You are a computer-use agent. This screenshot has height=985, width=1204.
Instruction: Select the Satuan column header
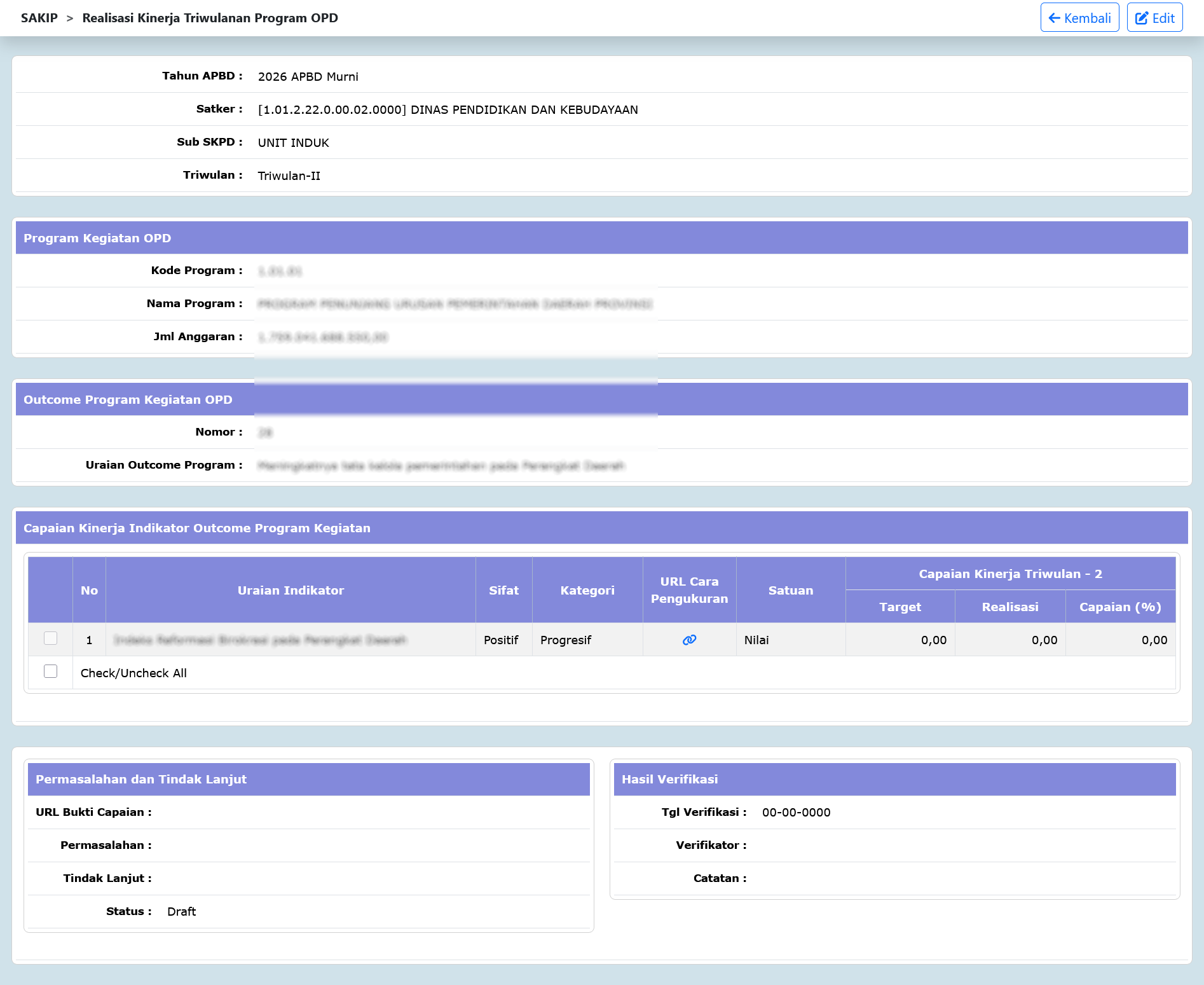coord(791,590)
